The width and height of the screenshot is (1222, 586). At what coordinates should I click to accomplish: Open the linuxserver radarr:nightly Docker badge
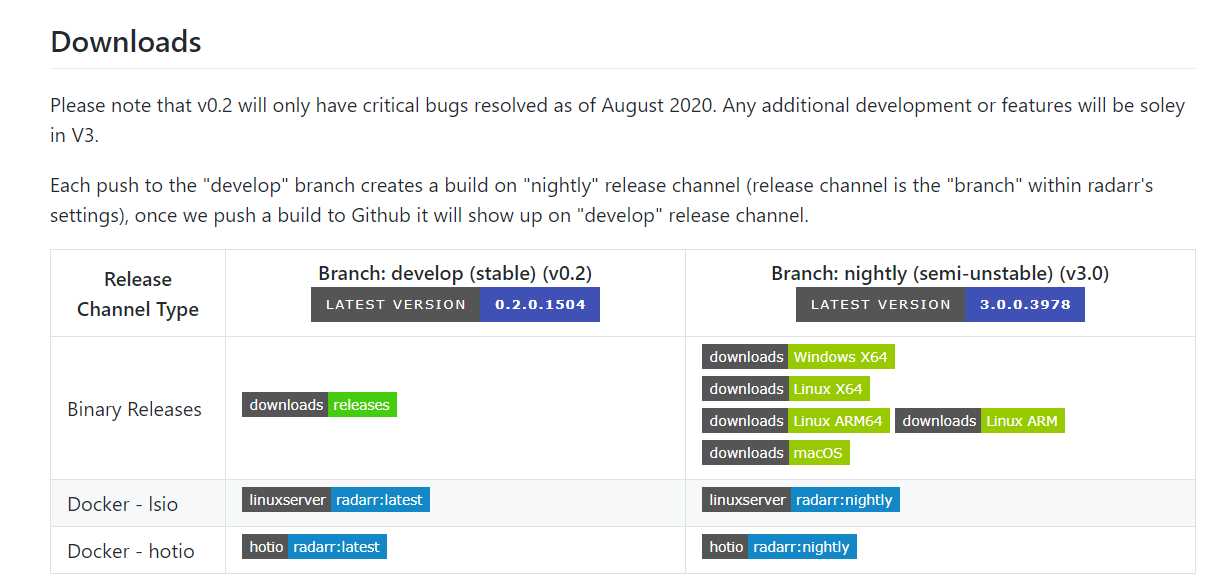[800, 499]
